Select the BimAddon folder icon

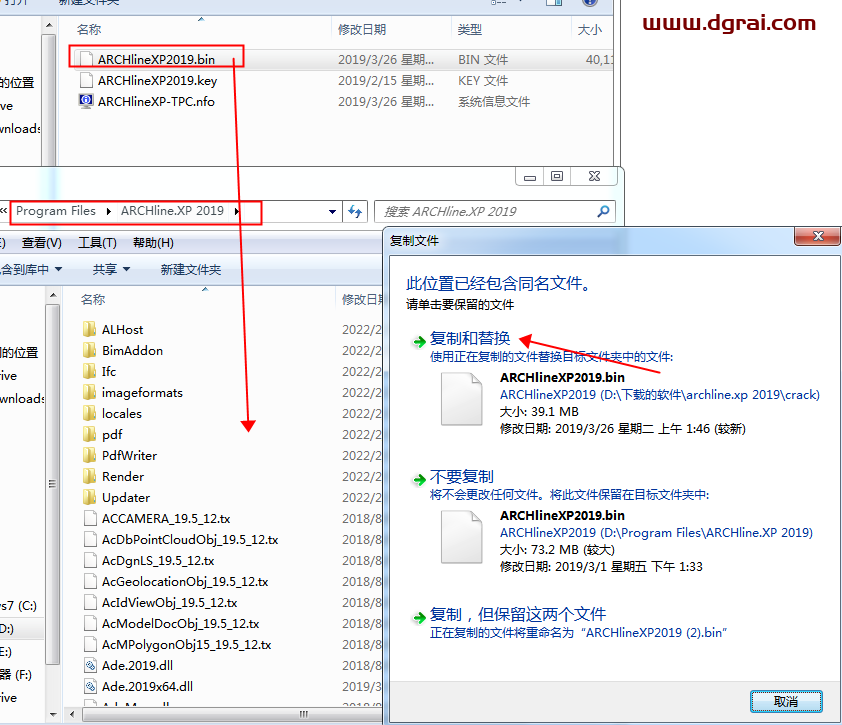[90, 350]
